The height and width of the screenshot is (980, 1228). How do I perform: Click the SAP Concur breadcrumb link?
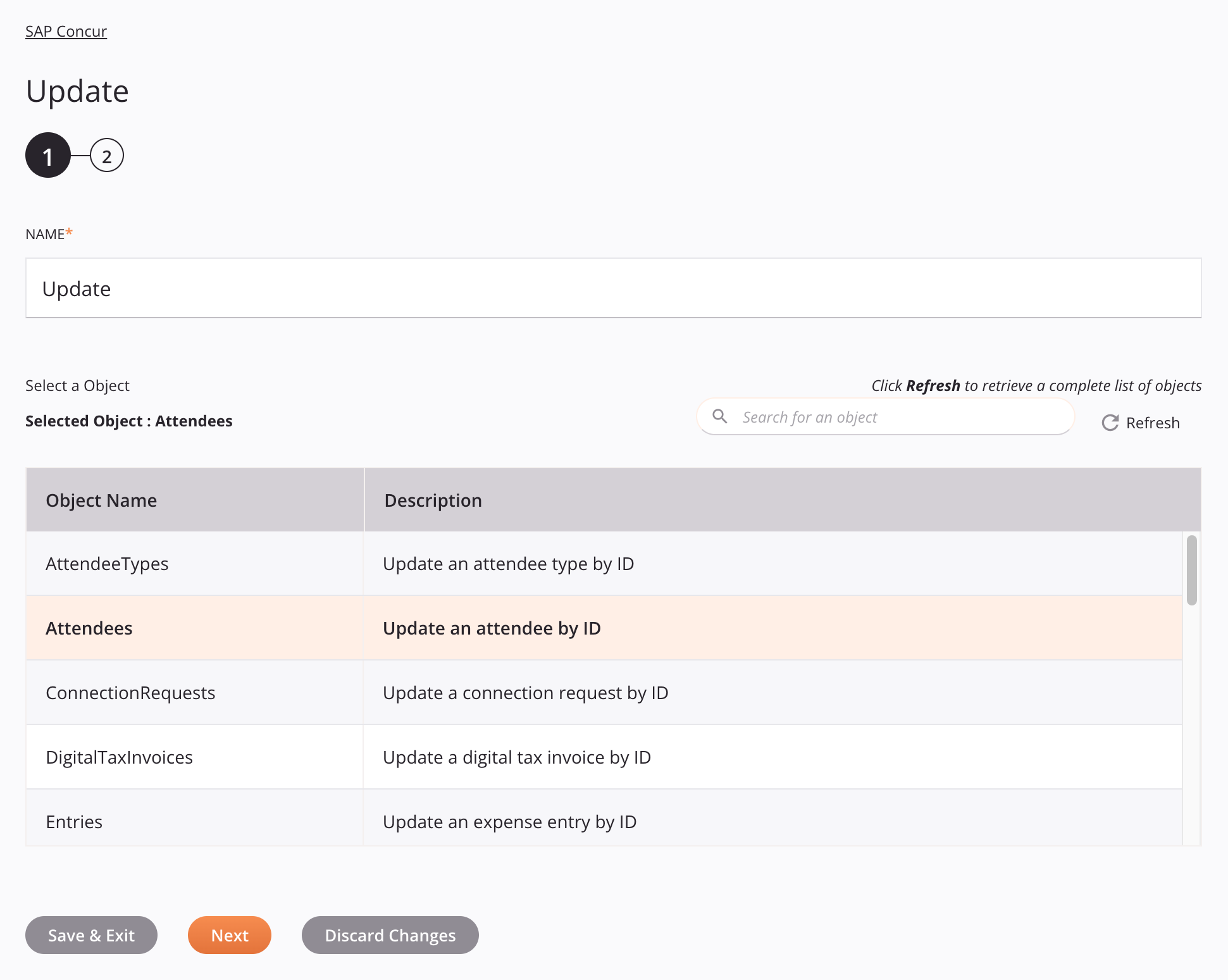[66, 30]
